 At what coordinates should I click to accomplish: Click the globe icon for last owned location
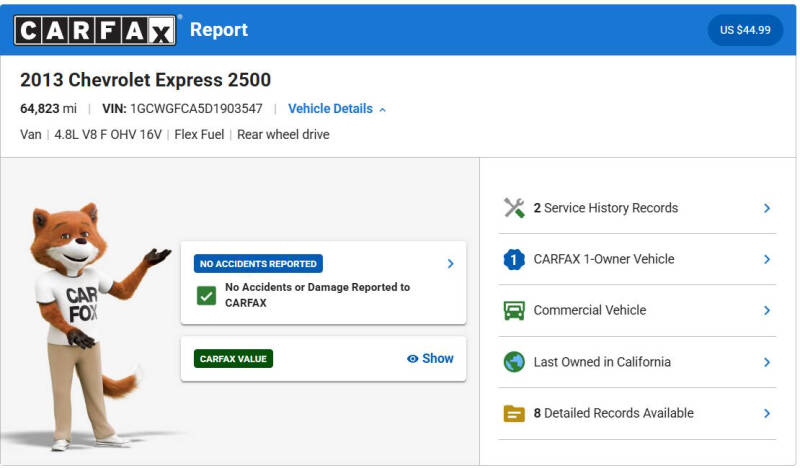pos(514,362)
